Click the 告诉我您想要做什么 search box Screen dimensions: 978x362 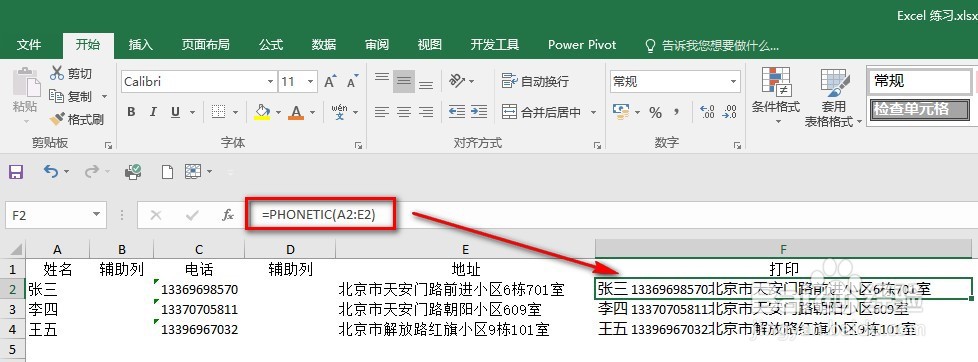pyautogui.click(x=711, y=46)
